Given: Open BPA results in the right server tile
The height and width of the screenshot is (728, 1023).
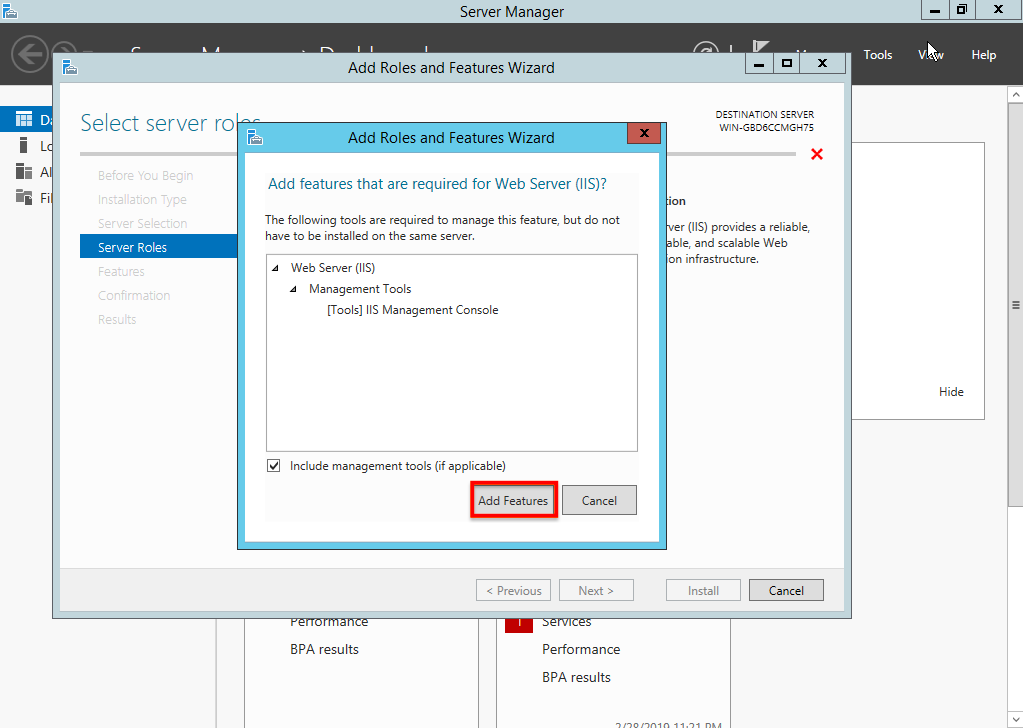Looking at the screenshot, I should [576, 677].
